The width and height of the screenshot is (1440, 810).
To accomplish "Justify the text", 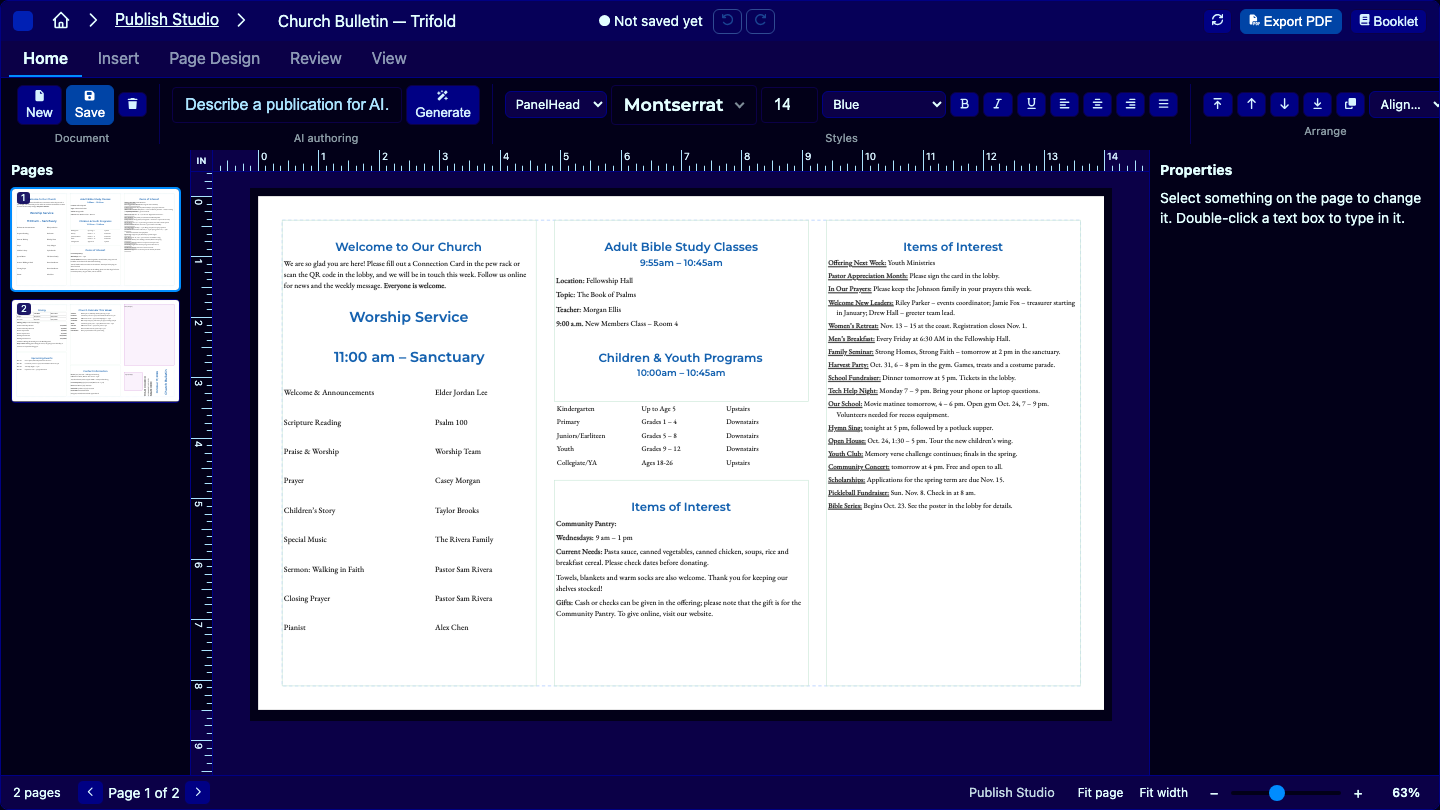I will pos(1163,104).
